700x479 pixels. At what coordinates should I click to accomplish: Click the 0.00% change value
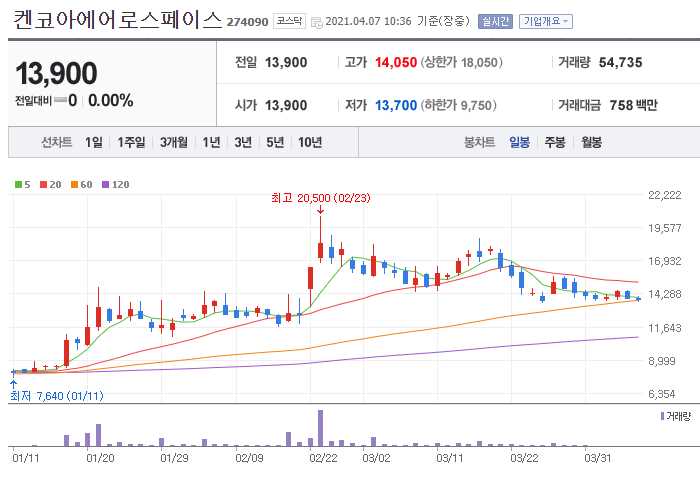point(111,100)
